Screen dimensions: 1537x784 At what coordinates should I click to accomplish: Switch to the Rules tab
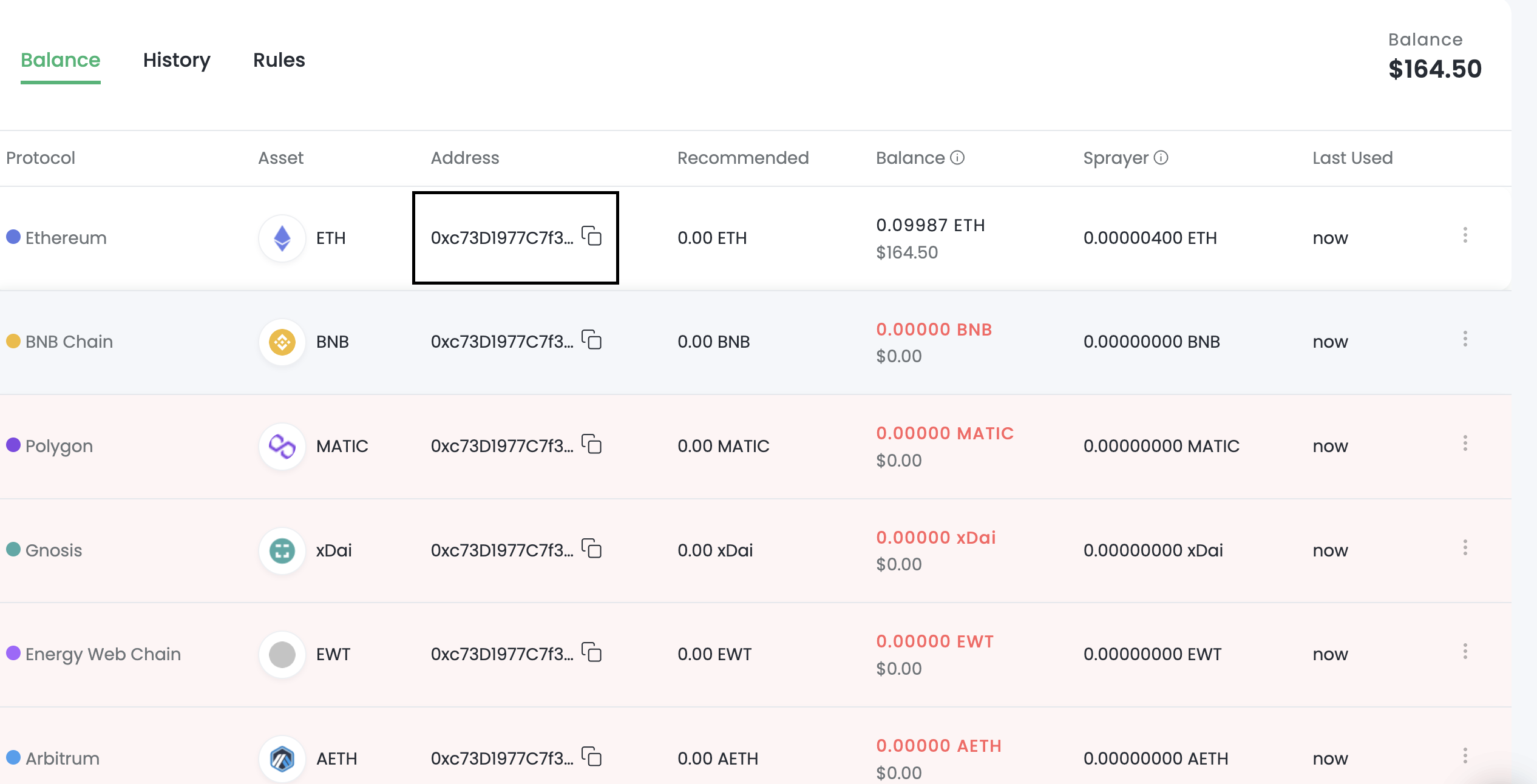point(279,60)
